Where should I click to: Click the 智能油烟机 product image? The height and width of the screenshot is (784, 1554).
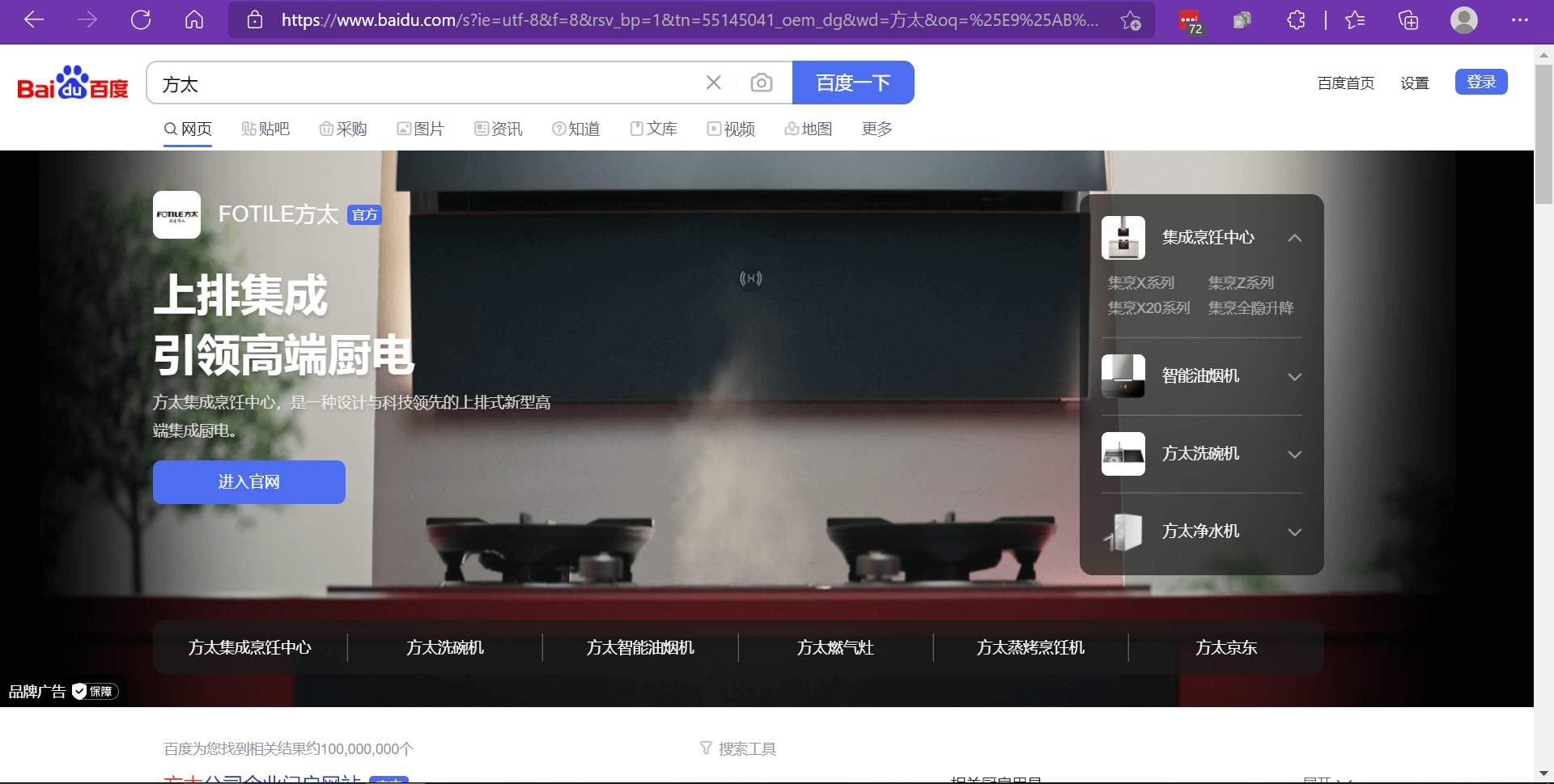[1123, 376]
